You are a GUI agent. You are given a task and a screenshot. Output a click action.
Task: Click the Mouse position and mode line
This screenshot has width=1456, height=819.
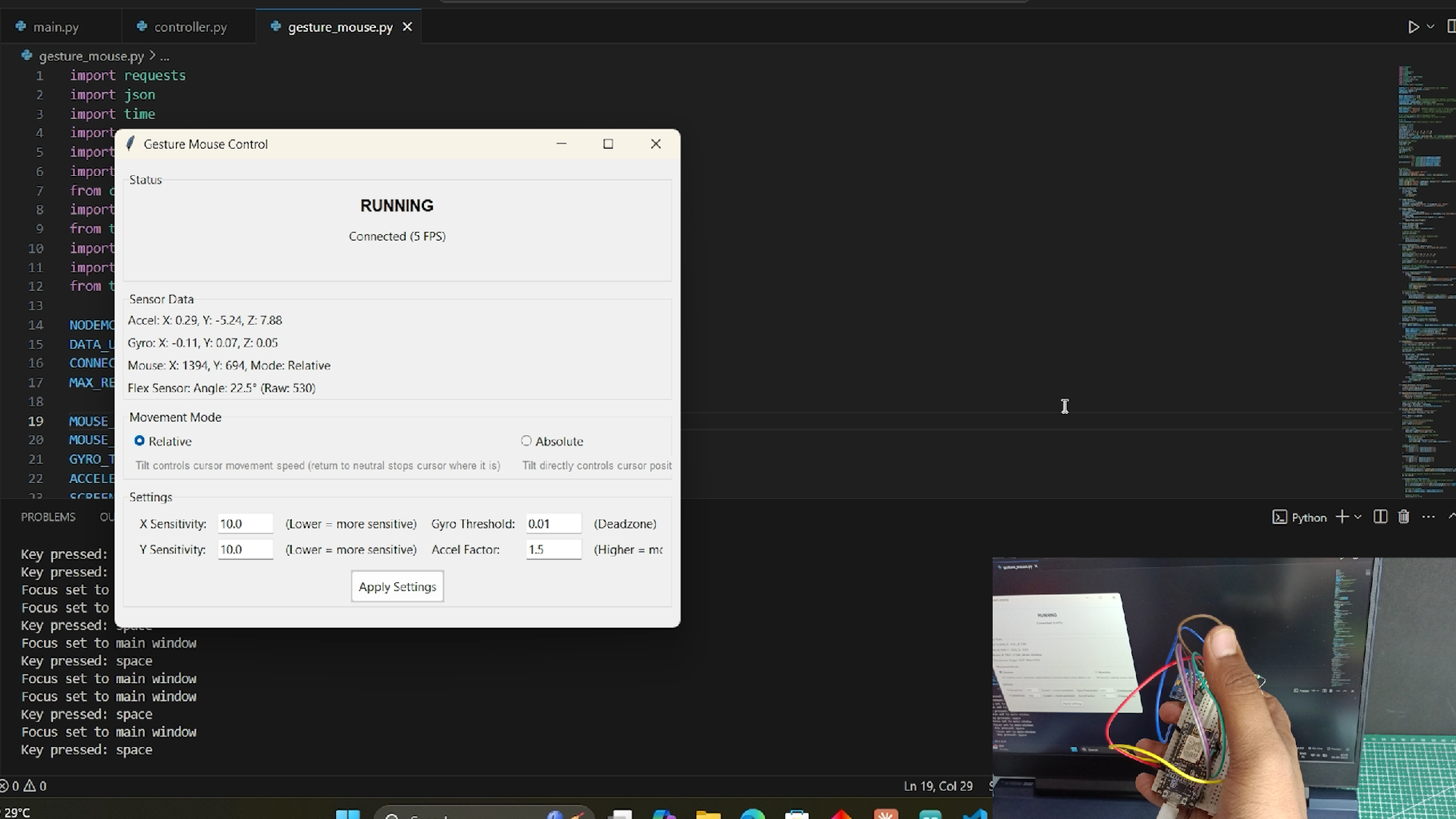coord(229,365)
